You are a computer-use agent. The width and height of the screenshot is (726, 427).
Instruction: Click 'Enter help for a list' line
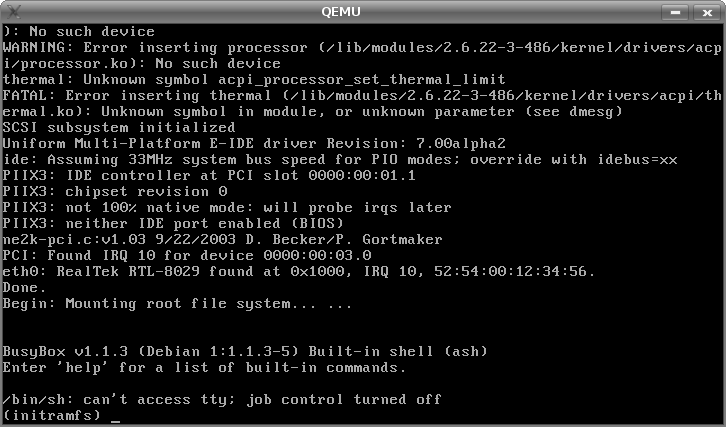click(x=204, y=368)
